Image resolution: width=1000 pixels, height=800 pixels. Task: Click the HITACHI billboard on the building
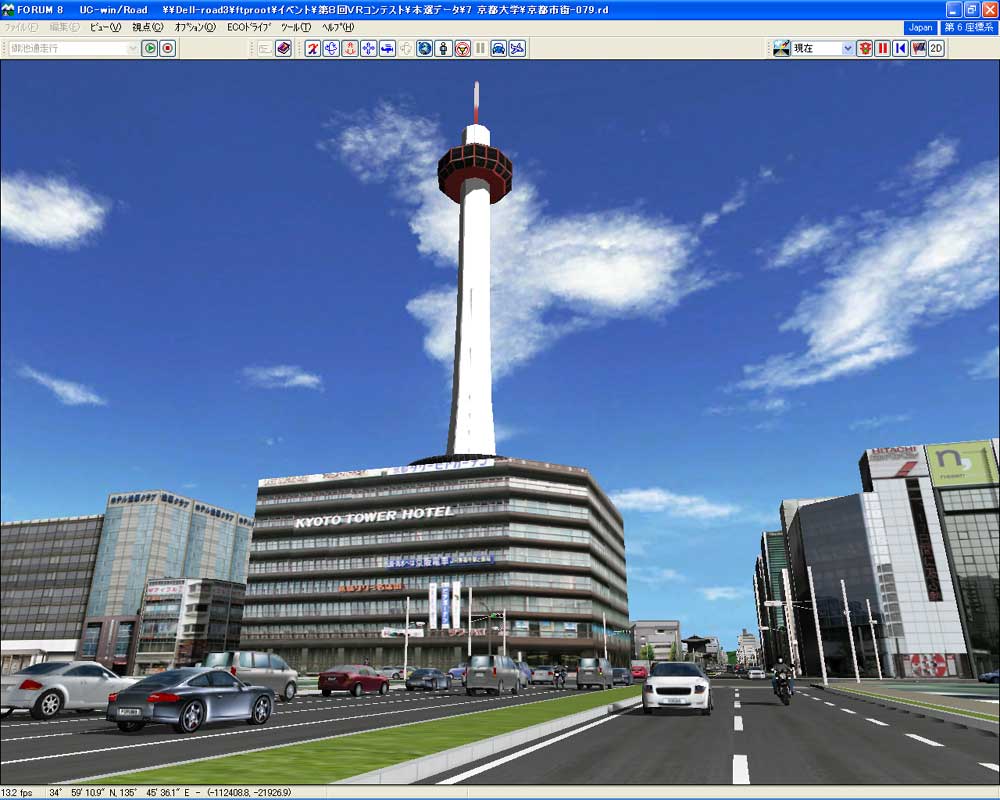coord(893,463)
